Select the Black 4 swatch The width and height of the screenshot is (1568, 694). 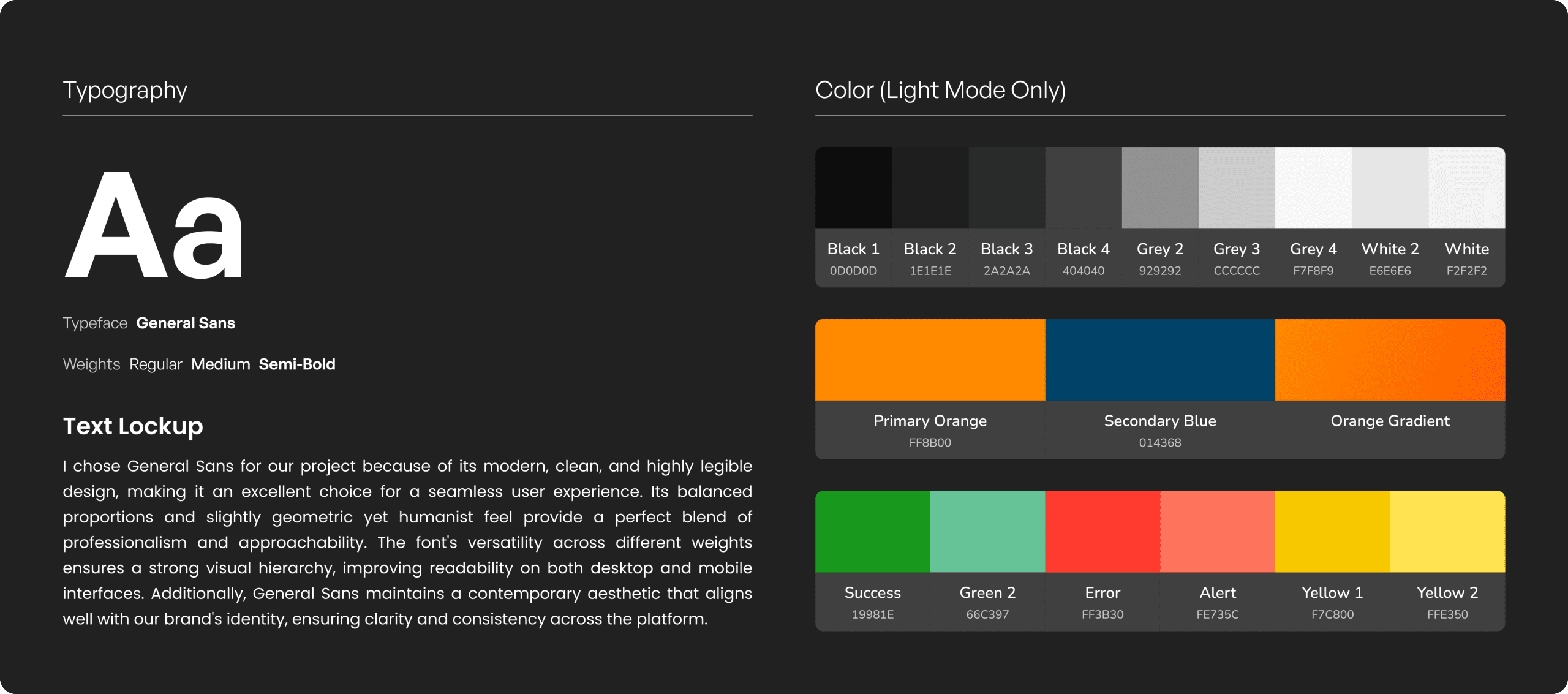click(x=1083, y=188)
